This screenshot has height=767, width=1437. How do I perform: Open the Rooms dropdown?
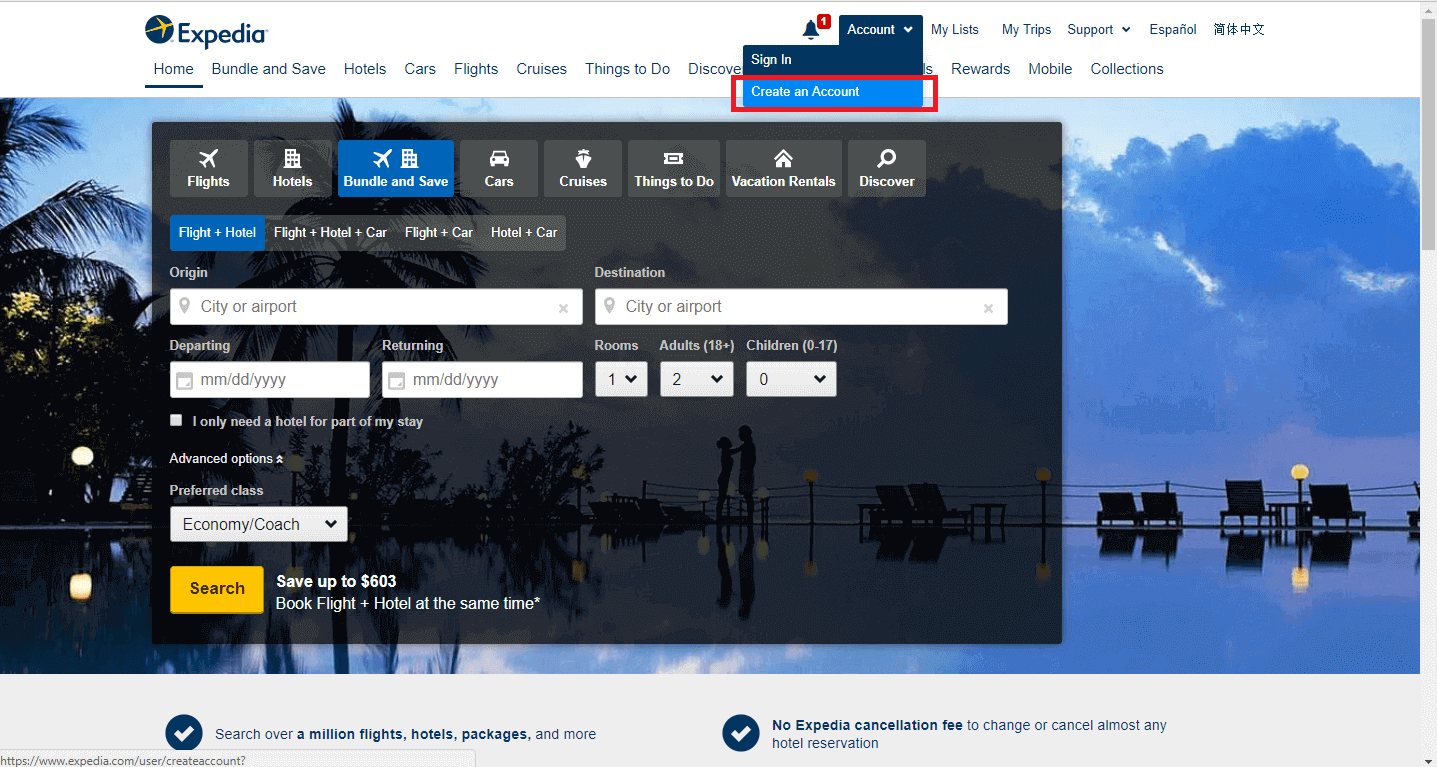(x=621, y=379)
